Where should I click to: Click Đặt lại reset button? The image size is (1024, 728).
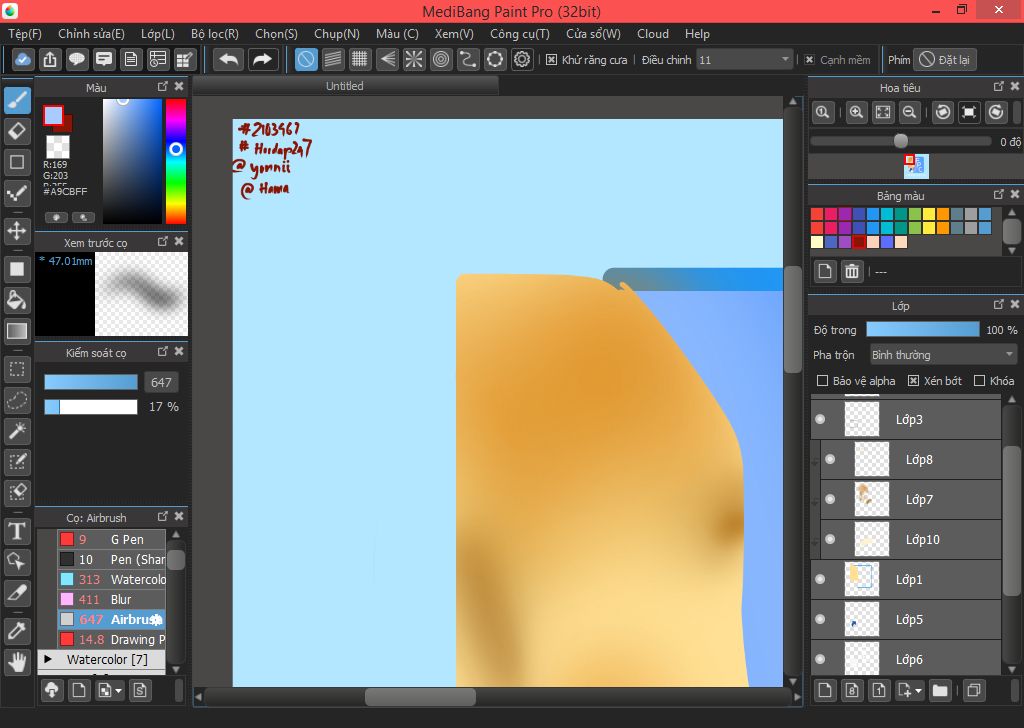[x=945, y=59]
